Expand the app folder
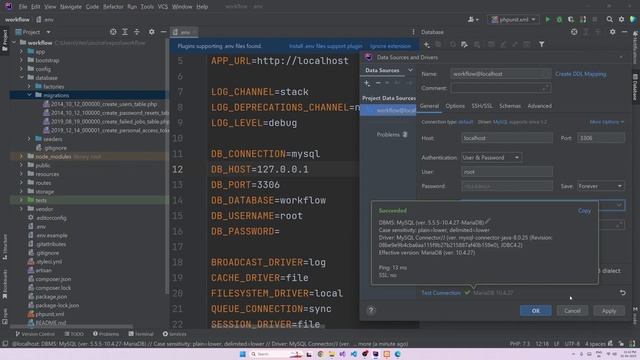Viewport: 640px width, 360px height. point(21,51)
